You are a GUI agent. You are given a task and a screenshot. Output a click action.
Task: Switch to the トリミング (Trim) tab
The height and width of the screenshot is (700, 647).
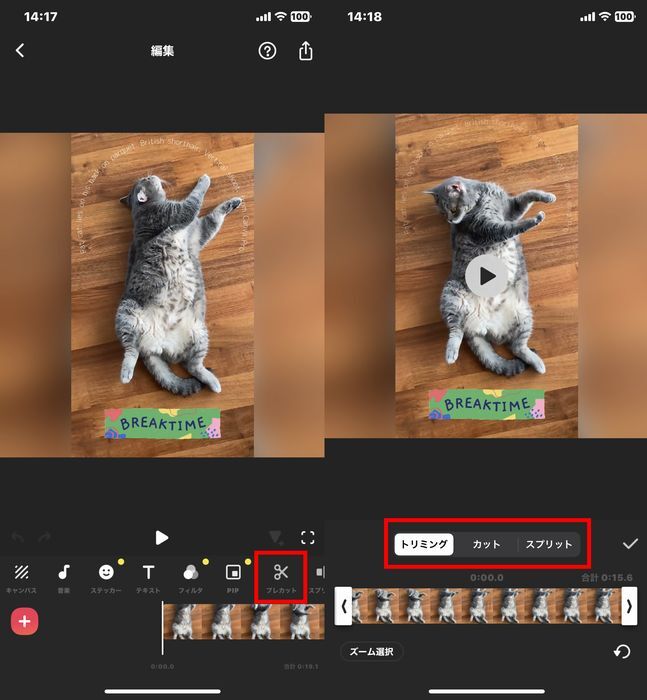[x=423, y=544]
